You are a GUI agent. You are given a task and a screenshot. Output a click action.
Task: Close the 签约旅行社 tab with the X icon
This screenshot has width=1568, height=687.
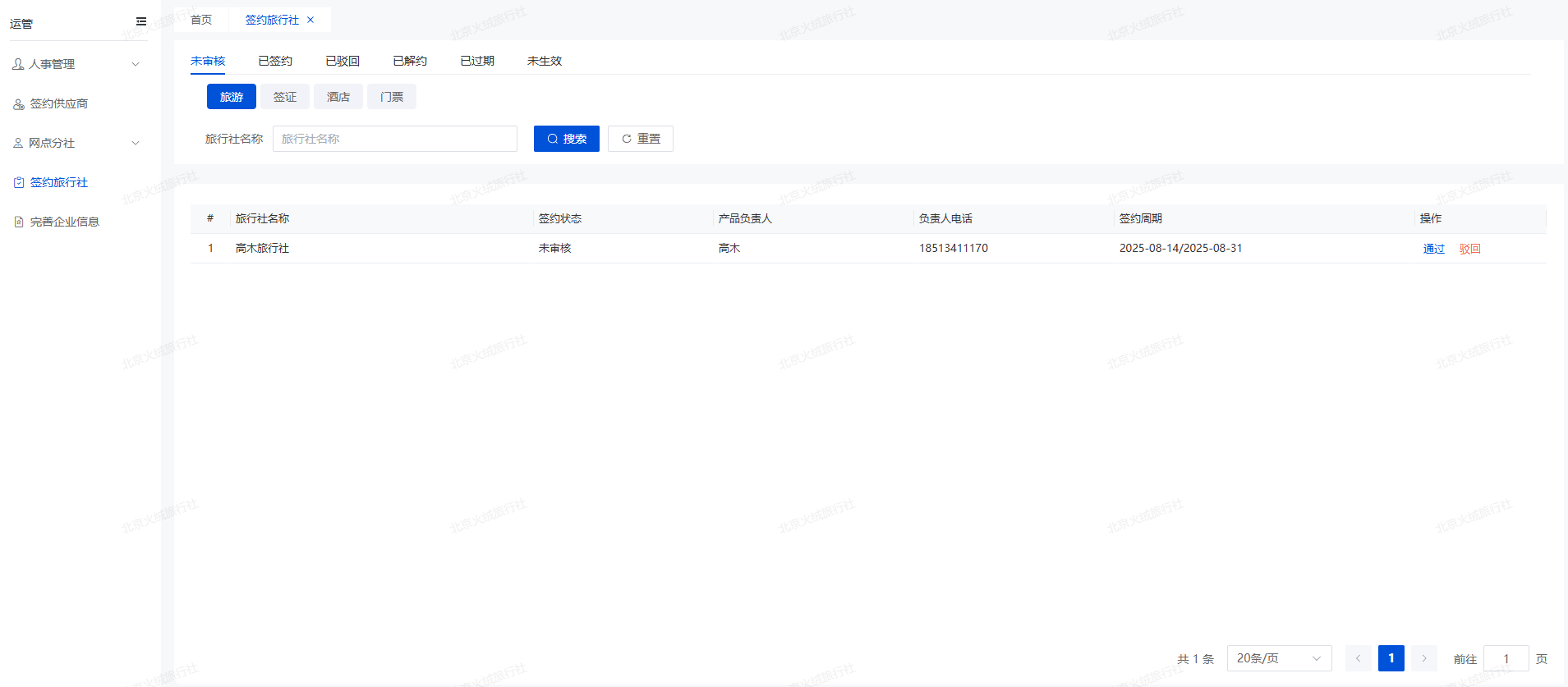coord(310,20)
